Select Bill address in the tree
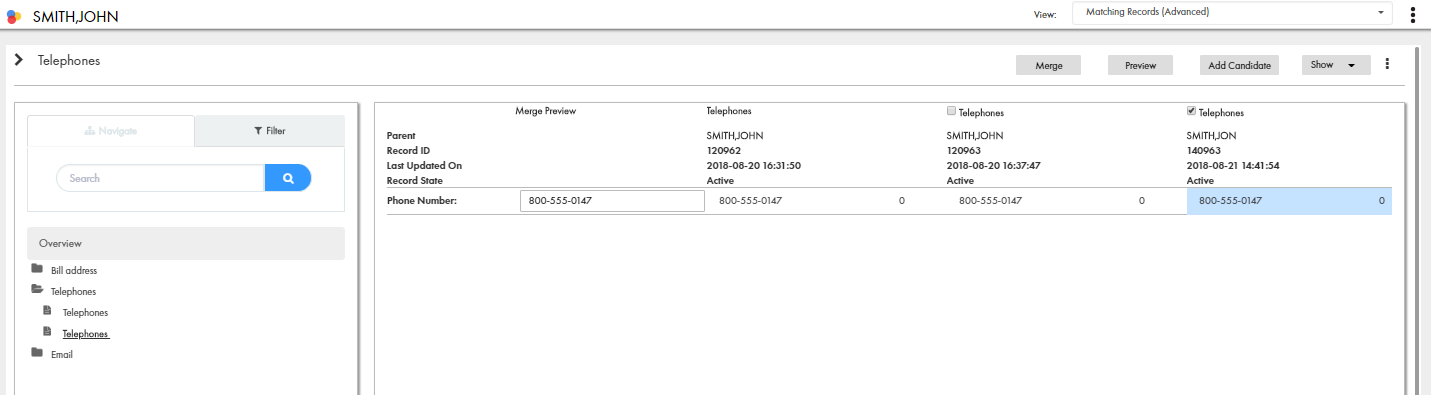1431x395 pixels. (x=74, y=271)
